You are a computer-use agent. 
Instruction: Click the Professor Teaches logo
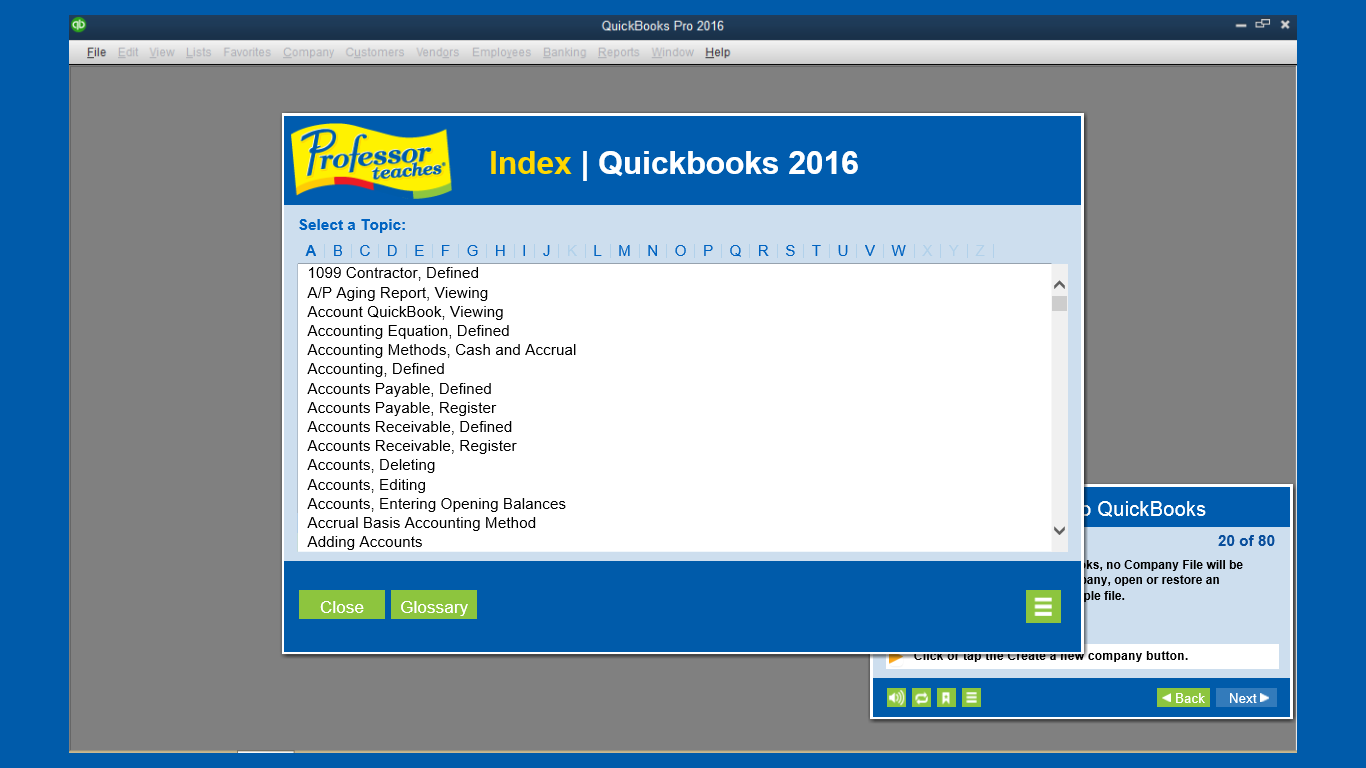[x=371, y=160]
